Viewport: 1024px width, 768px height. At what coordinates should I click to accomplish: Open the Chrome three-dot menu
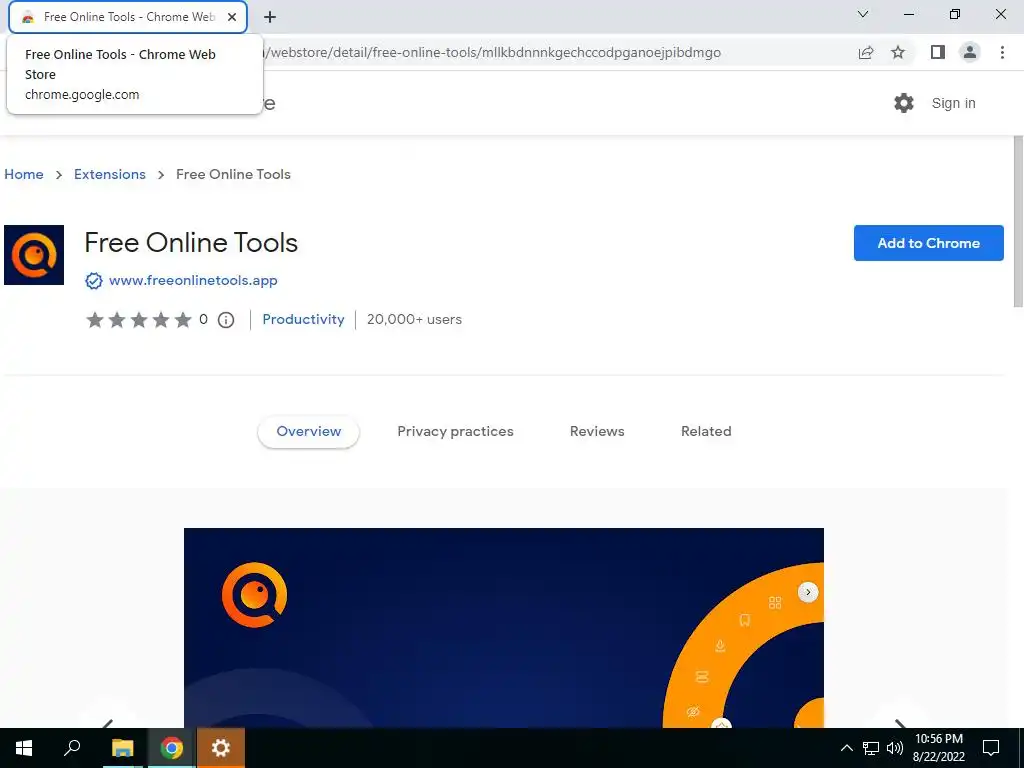[x=1002, y=52]
